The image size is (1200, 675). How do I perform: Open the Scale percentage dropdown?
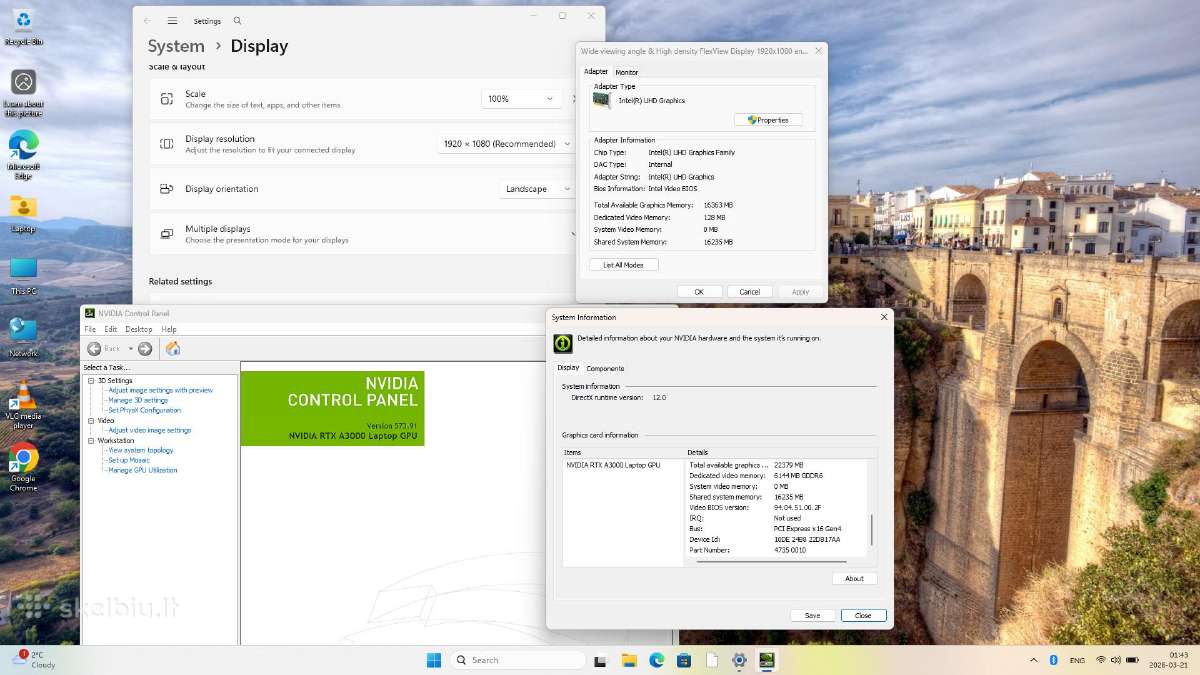[521, 98]
